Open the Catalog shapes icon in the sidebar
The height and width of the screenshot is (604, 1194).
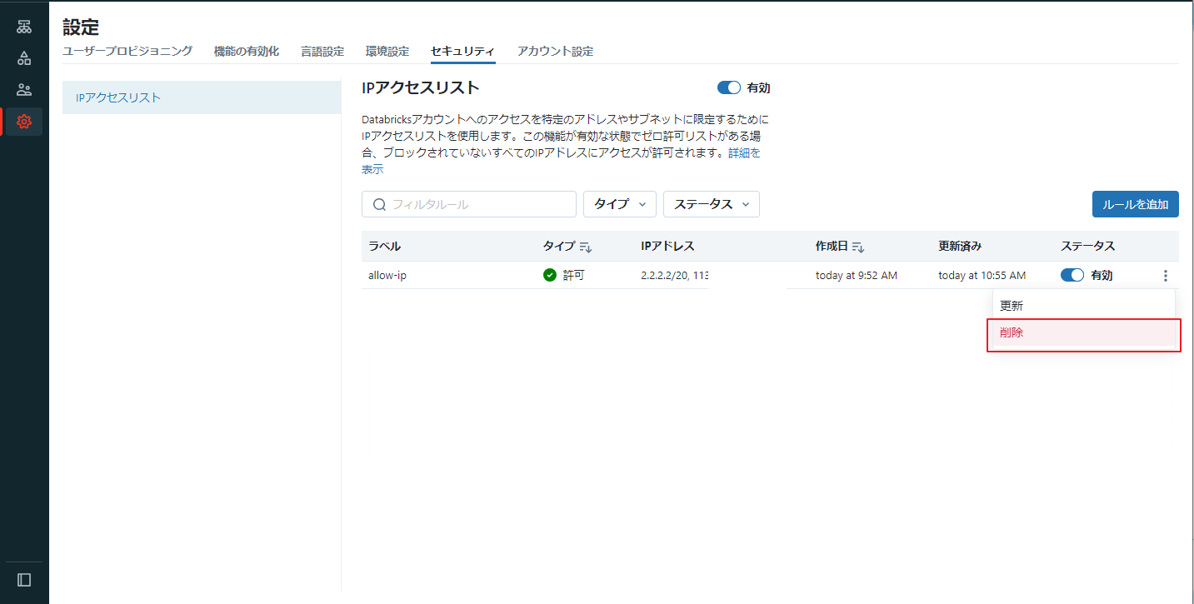[24, 58]
